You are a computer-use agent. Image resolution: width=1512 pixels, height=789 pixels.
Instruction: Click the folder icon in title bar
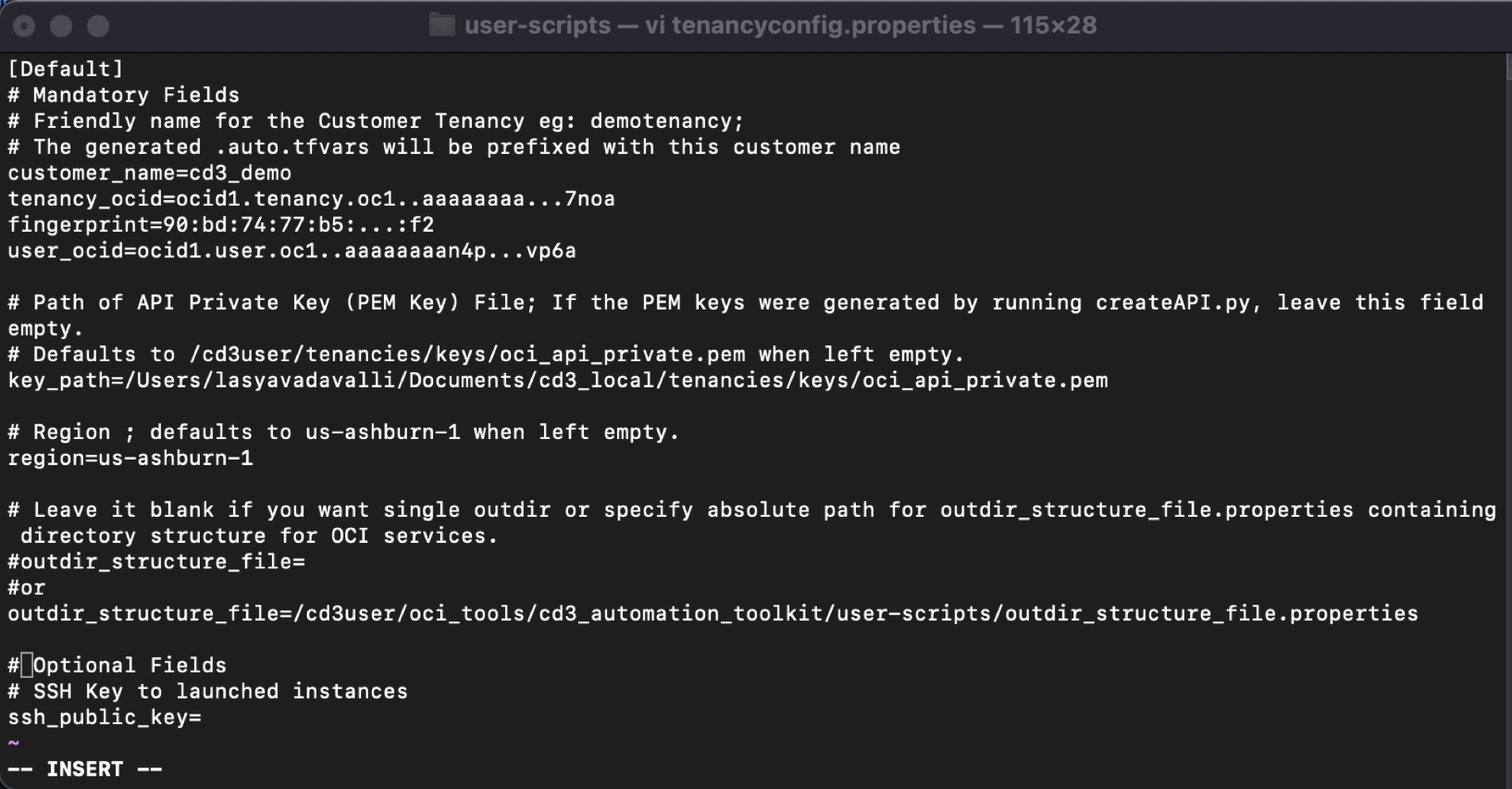(442, 25)
